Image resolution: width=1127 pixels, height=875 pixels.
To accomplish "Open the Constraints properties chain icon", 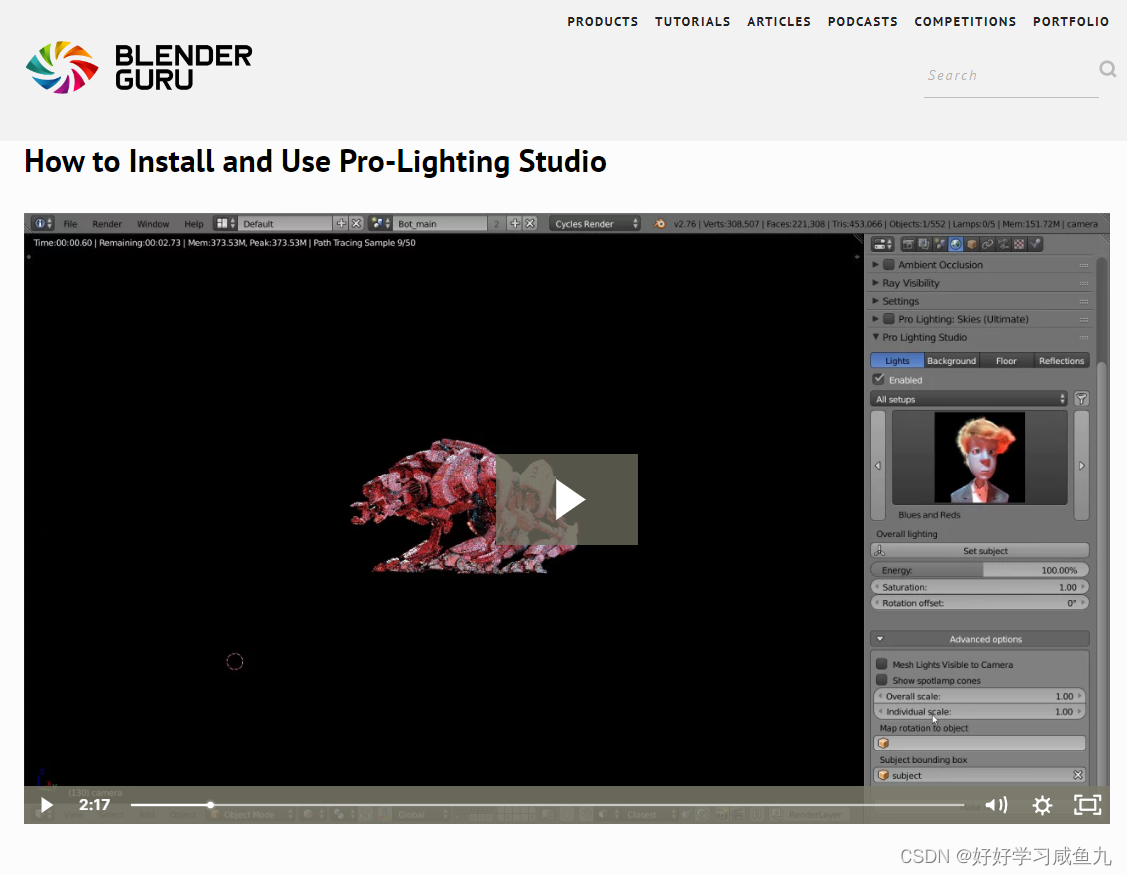I will coord(988,244).
